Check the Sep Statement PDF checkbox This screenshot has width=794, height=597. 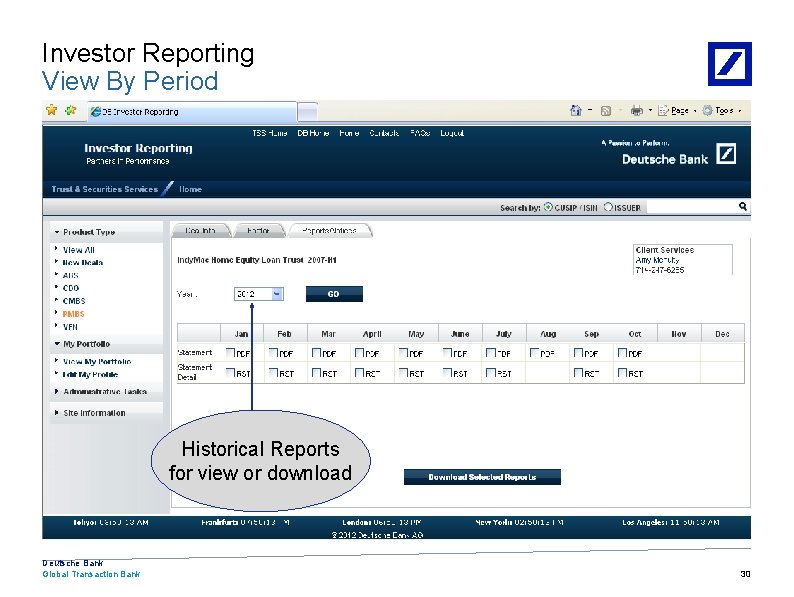click(x=578, y=352)
